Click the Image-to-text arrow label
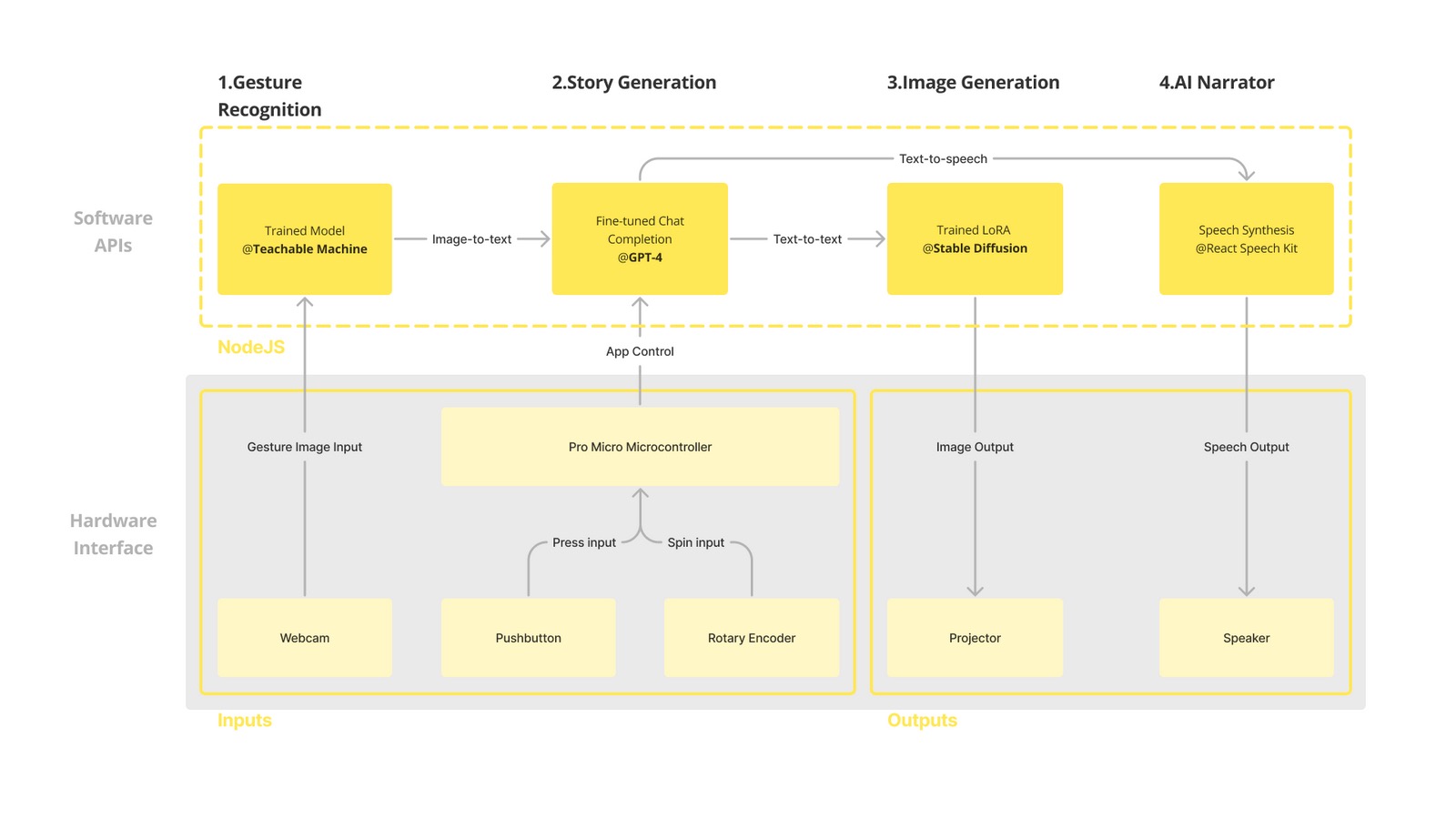 (x=471, y=239)
